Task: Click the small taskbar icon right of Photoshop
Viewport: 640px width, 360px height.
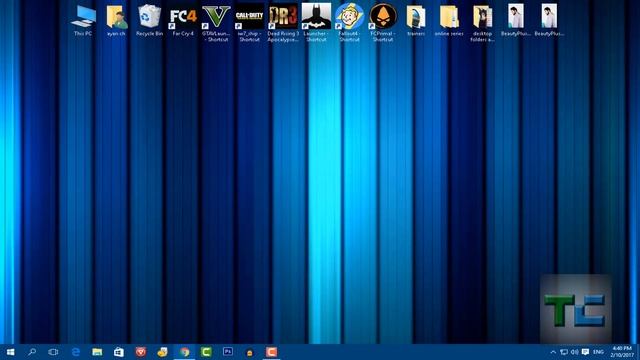Action: pyautogui.click(x=249, y=352)
